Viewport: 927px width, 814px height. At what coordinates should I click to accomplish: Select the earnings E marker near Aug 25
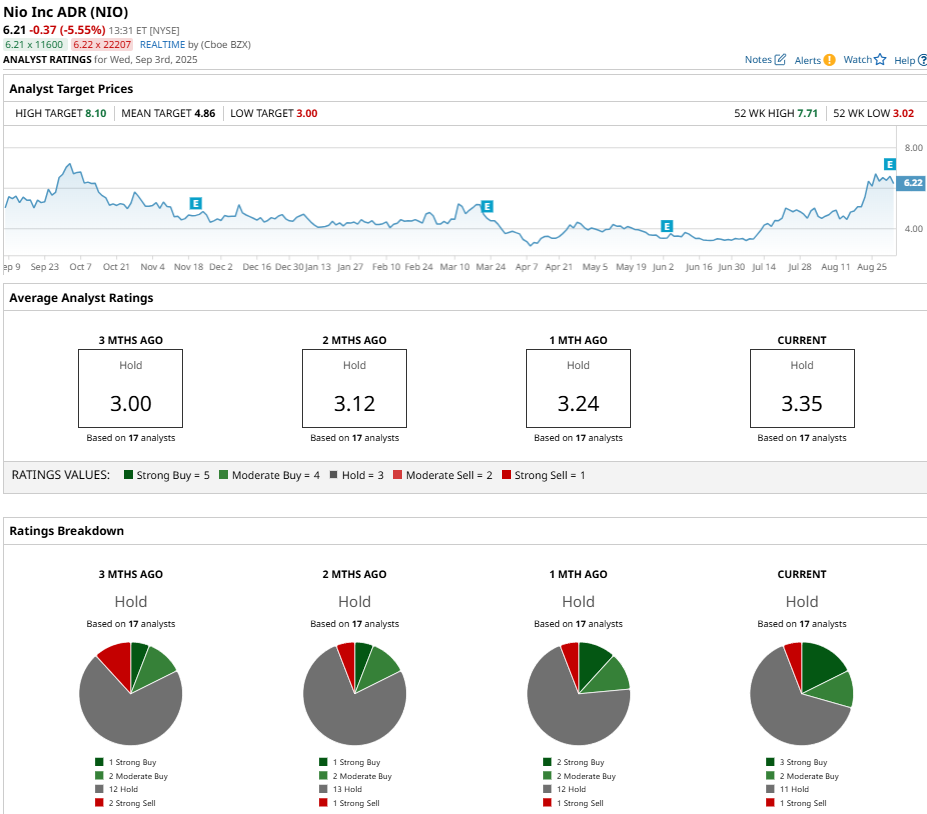point(890,164)
